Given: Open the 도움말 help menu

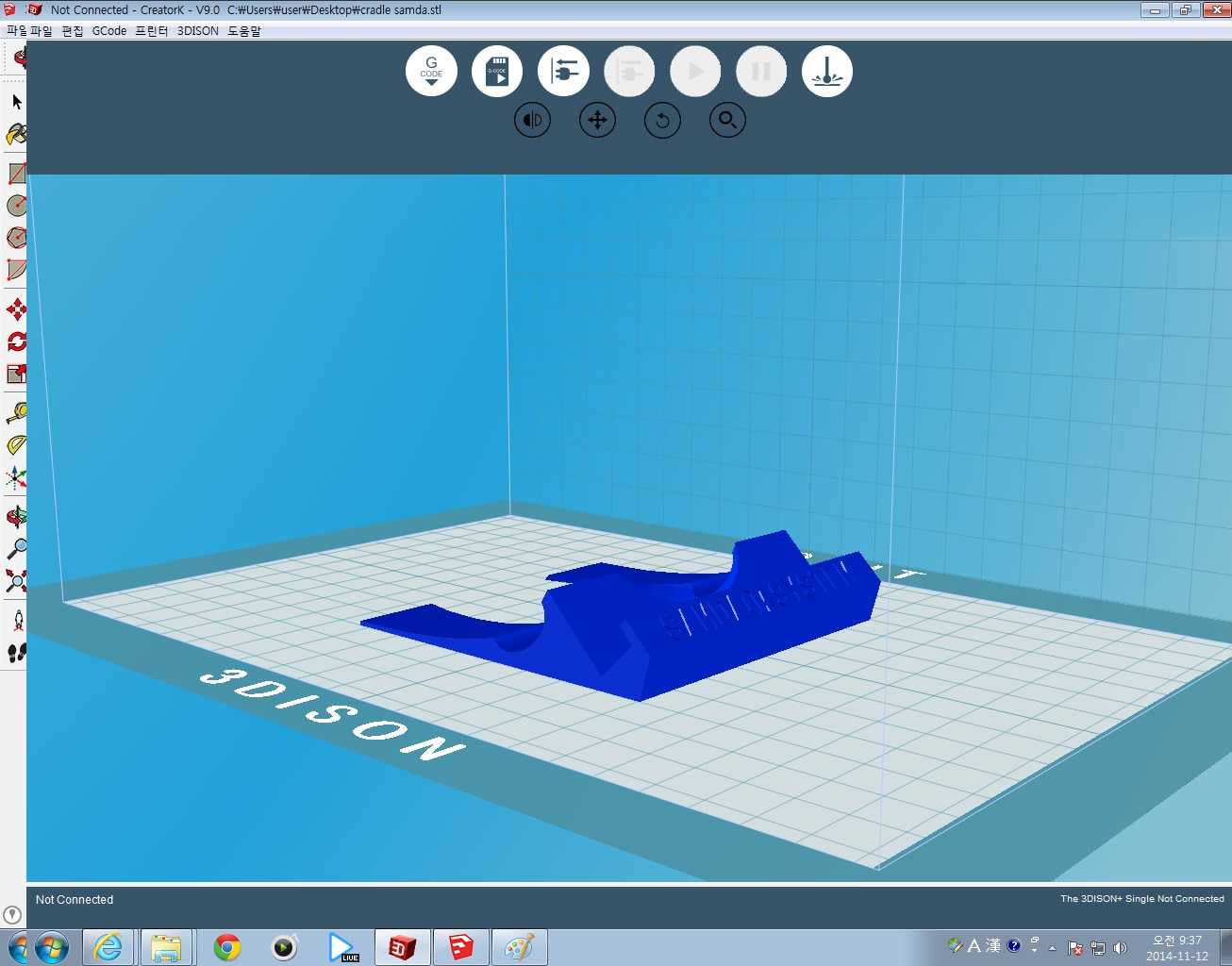Looking at the screenshot, I should (244, 31).
